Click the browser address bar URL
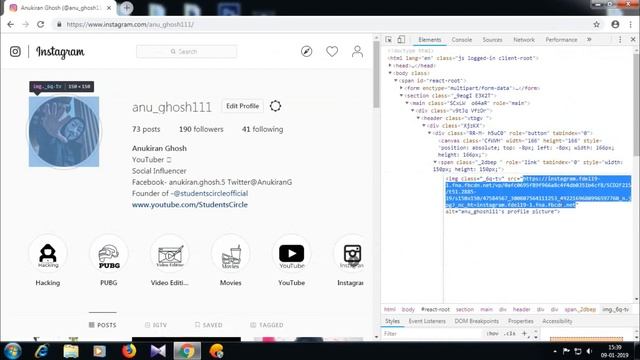640x360 pixels. click(130, 24)
